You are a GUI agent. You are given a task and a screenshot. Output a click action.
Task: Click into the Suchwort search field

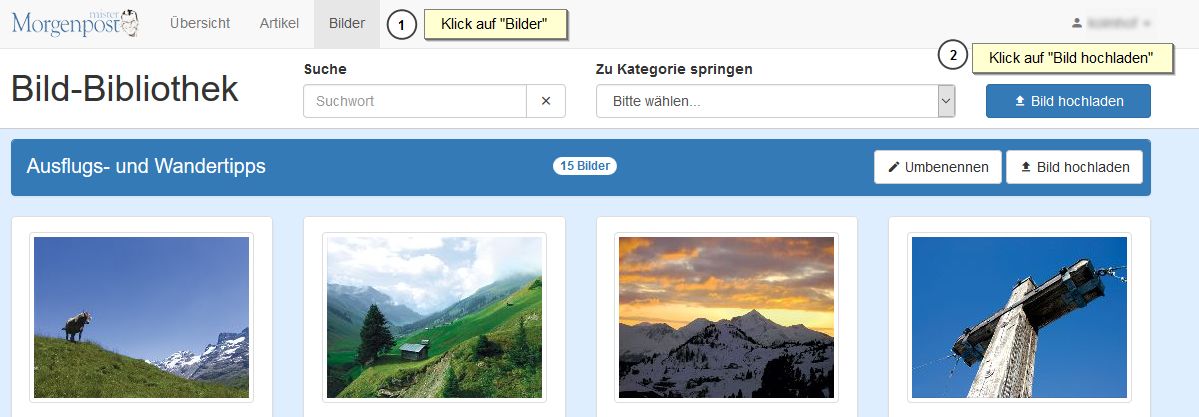tap(415, 101)
